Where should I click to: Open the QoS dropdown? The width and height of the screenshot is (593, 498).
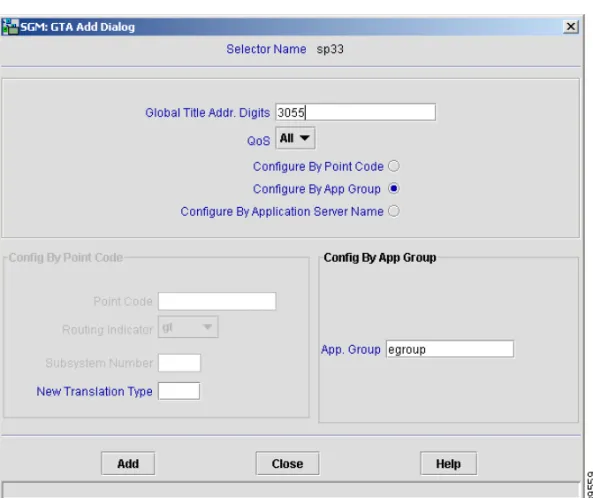(x=295, y=138)
